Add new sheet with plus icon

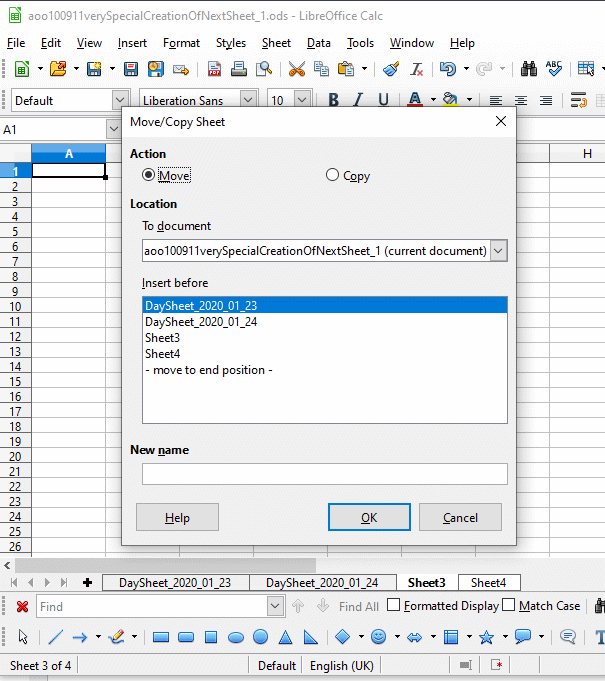tap(88, 582)
